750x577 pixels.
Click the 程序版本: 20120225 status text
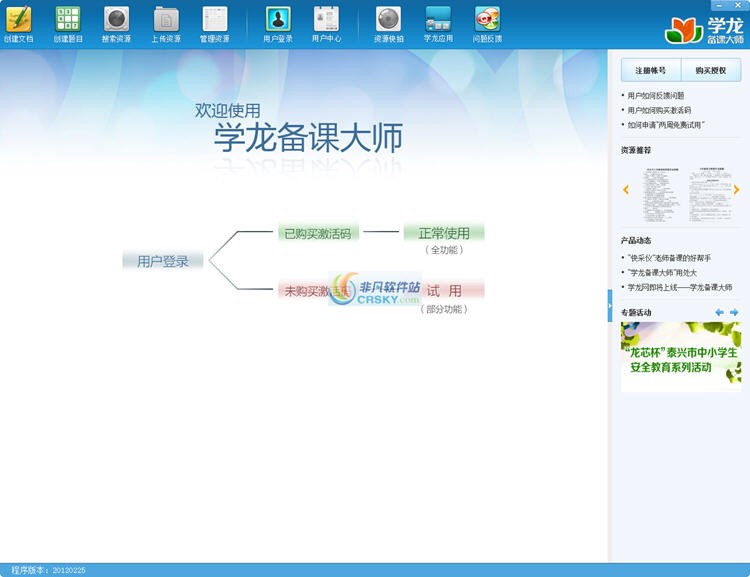(48, 570)
